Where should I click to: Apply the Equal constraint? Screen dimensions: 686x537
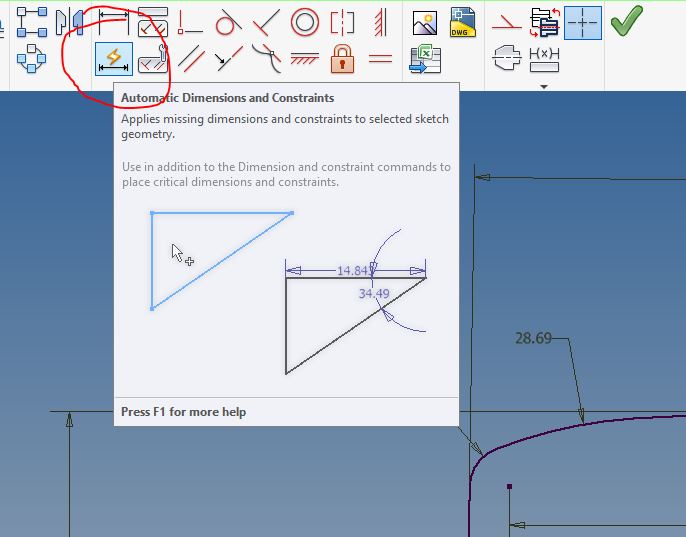pyautogui.click(x=380, y=58)
